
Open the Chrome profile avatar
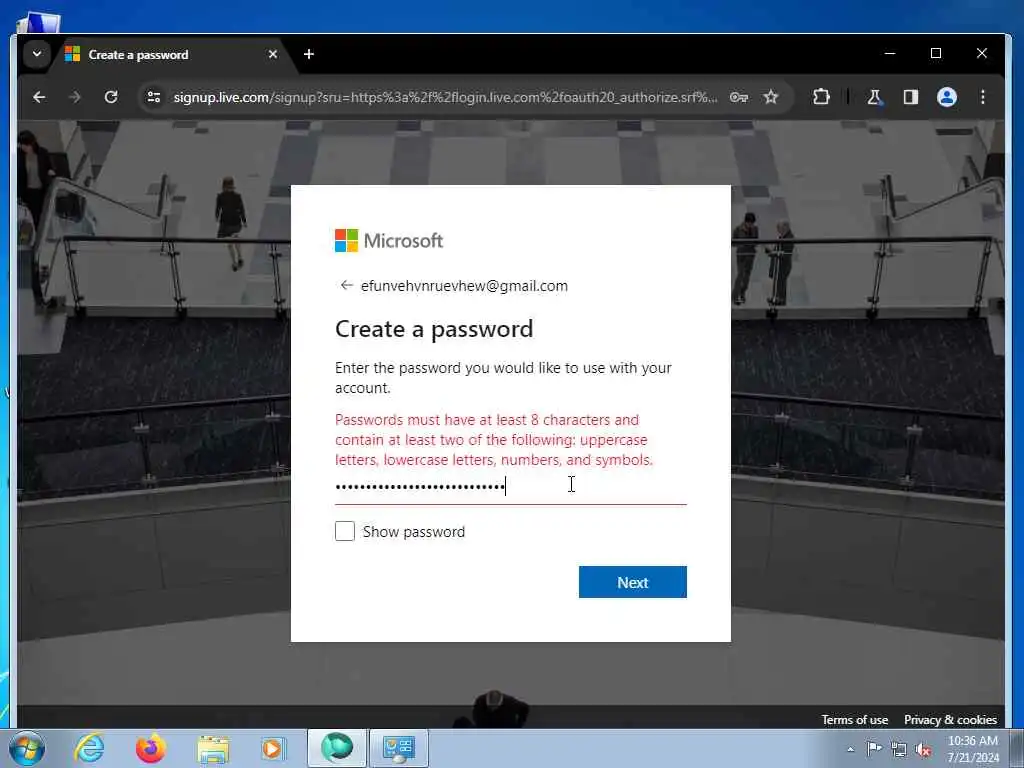tap(947, 97)
